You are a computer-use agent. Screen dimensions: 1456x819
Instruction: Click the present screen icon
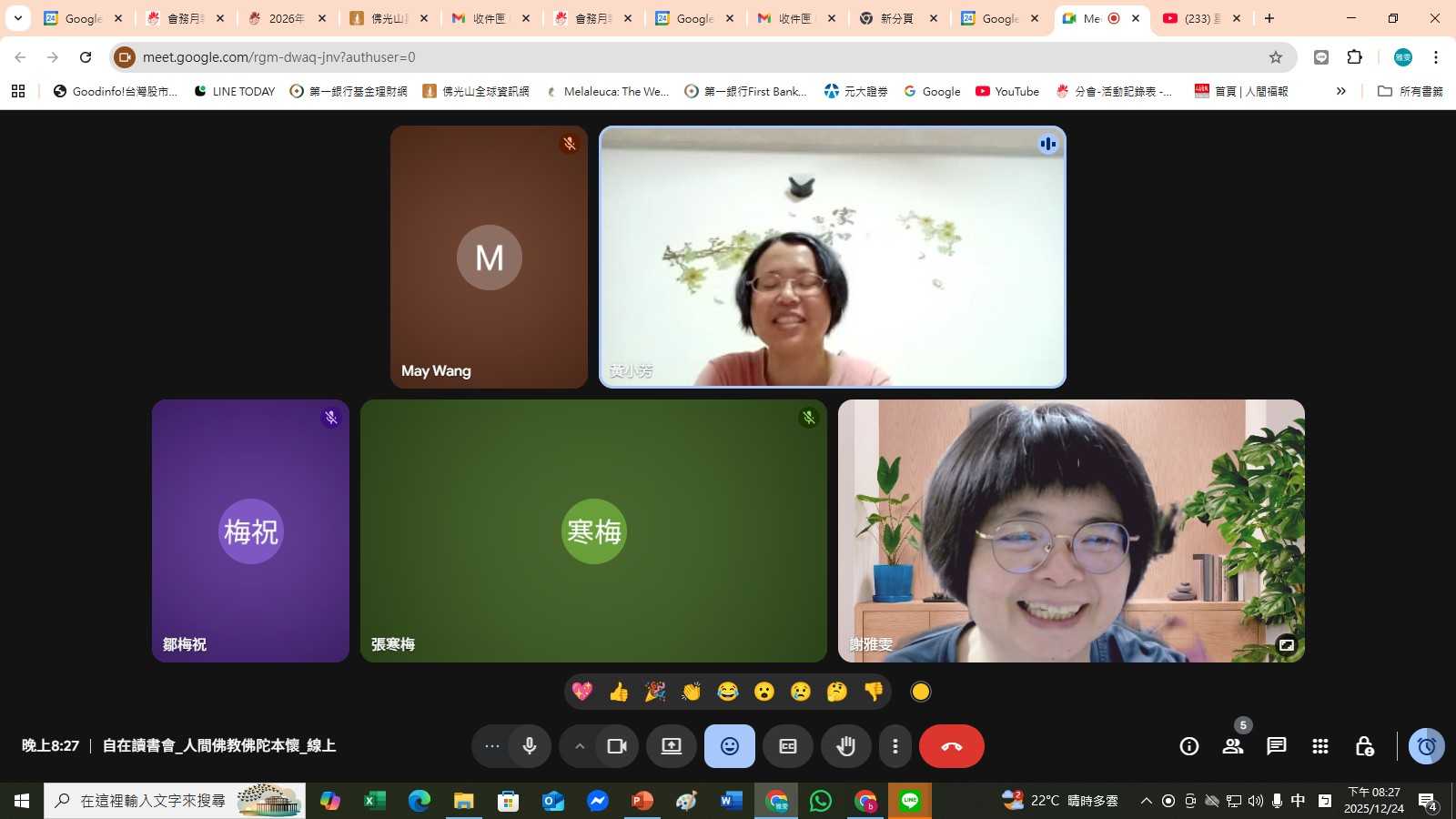[x=672, y=746]
